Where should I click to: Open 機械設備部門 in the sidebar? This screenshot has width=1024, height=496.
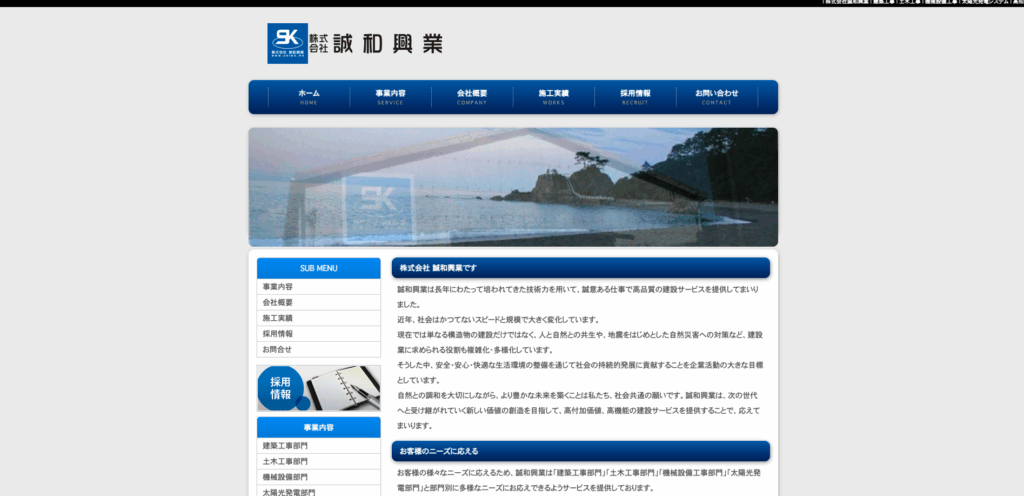(x=319, y=477)
